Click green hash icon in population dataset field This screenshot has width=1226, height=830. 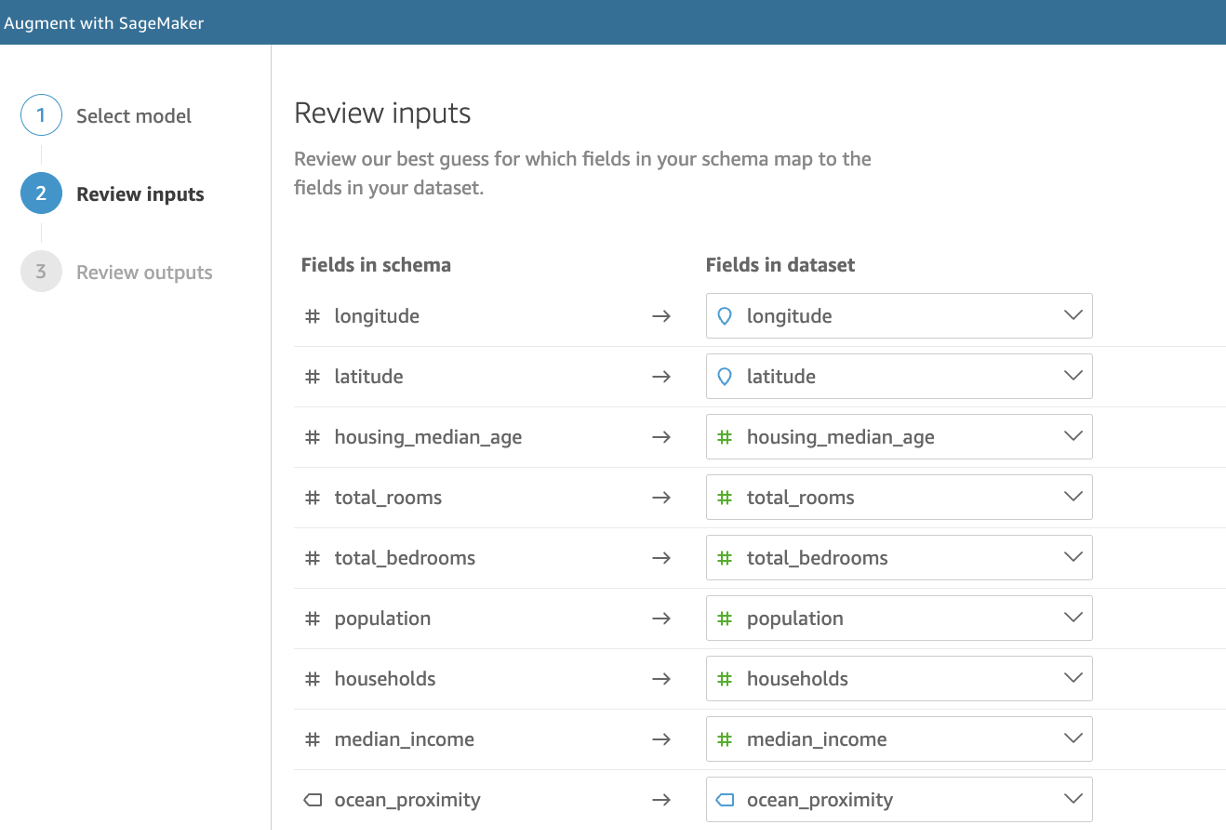click(x=725, y=619)
